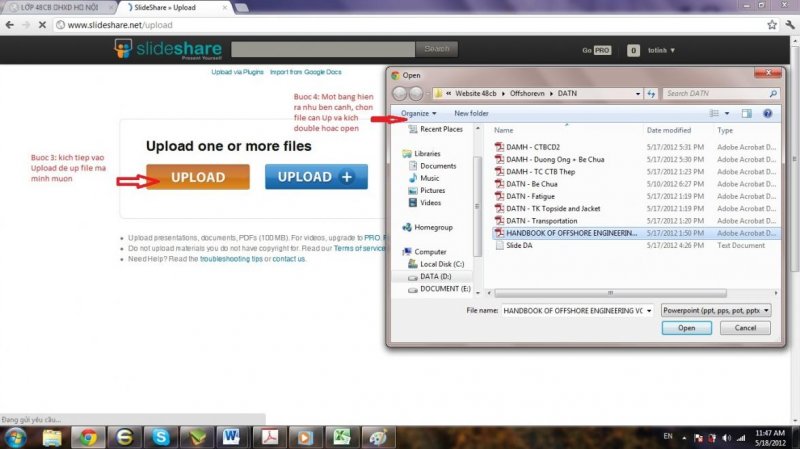Open Excel from taskbar
Viewport: 800px width, 449px height.
tap(341, 438)
